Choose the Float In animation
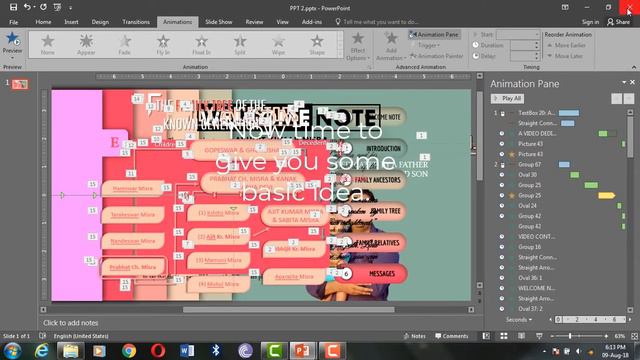This screenshot has height=360, width=640. coord(201,44)
